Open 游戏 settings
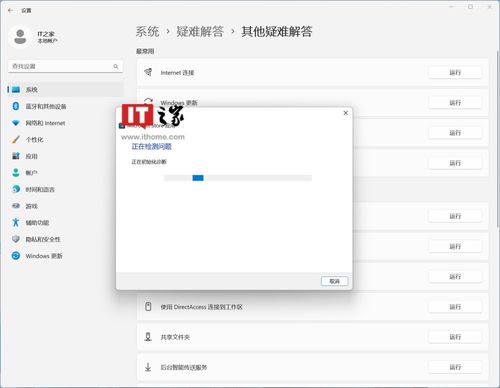Image resolution: width=500 pixels, height=388 pixels. click(65, 206)
